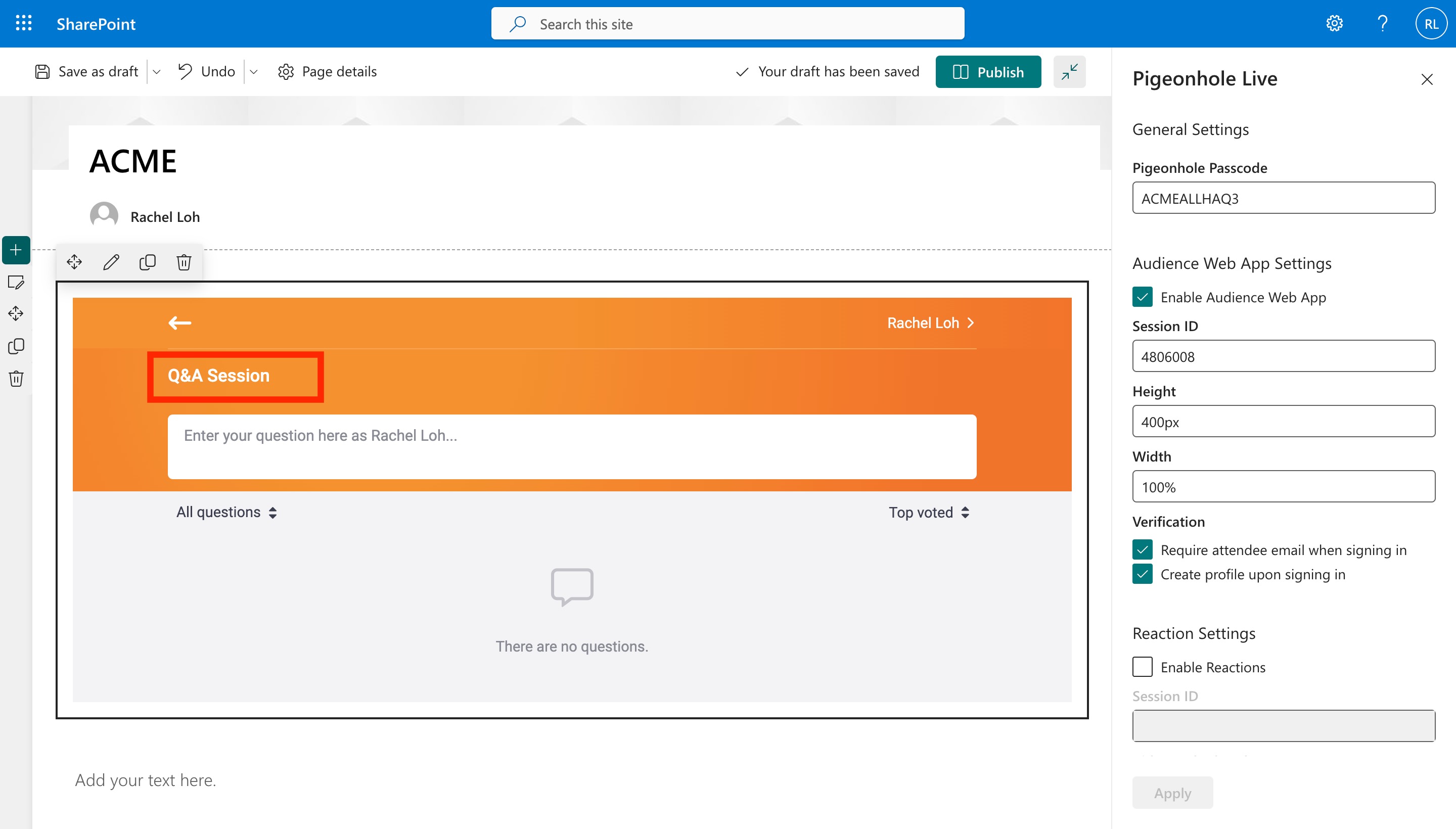Image resolution: width=1456 pixels, height=829 pixels.
Task: Click the duplicate web part icon
Action: pos(148,262)
